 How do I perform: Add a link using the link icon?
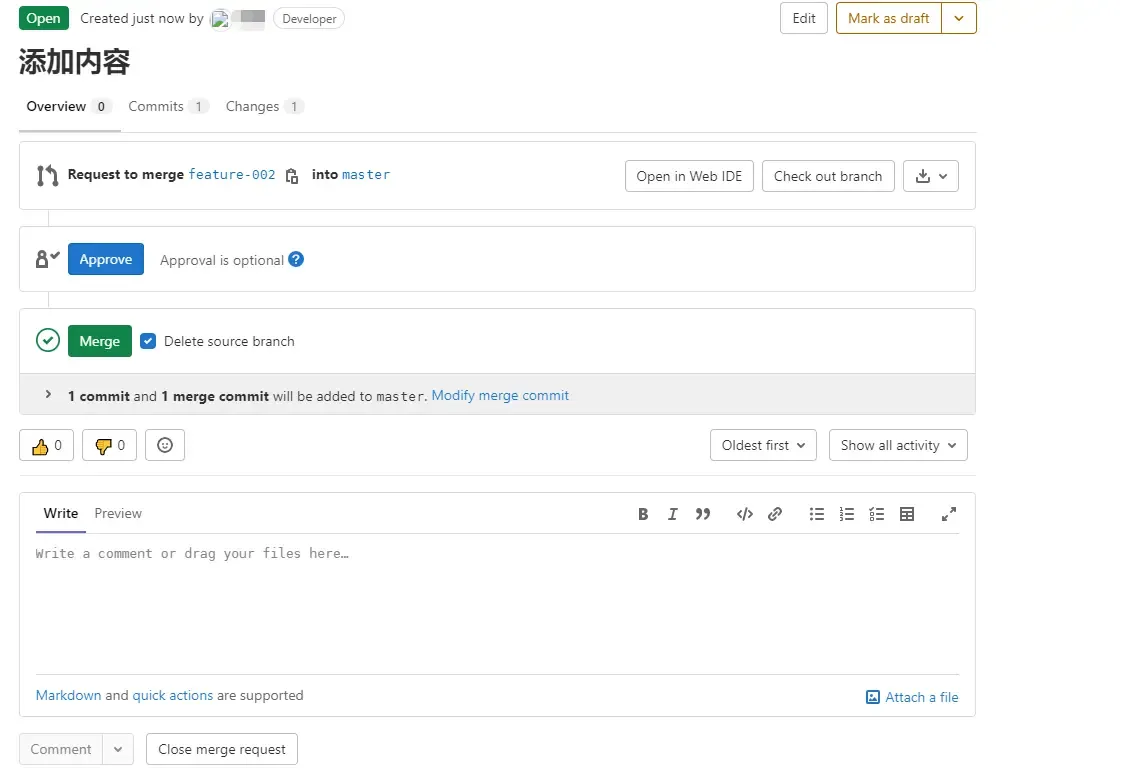(x=775, y=514)
